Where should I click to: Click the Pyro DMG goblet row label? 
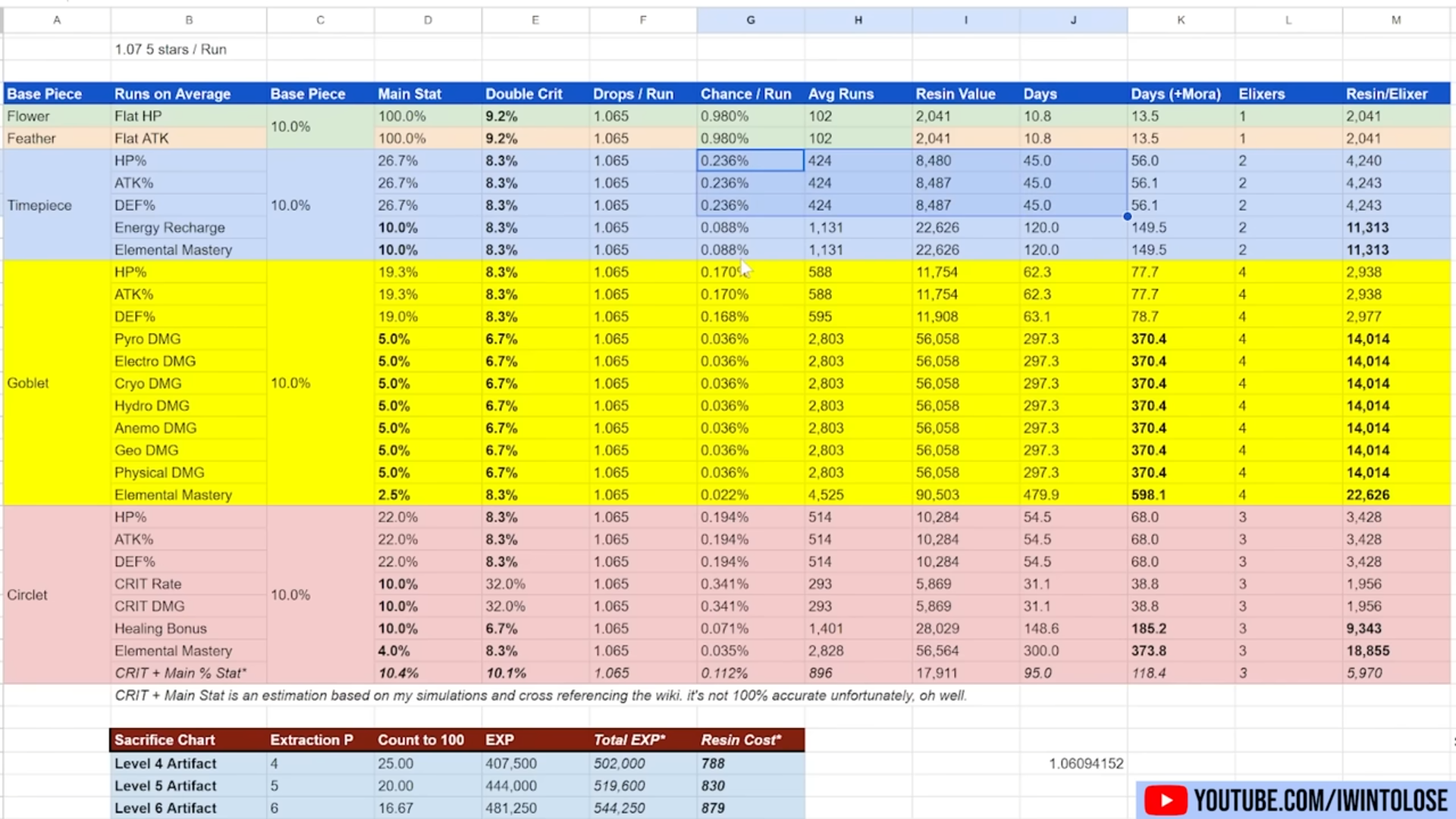click(x=147, y=339)
